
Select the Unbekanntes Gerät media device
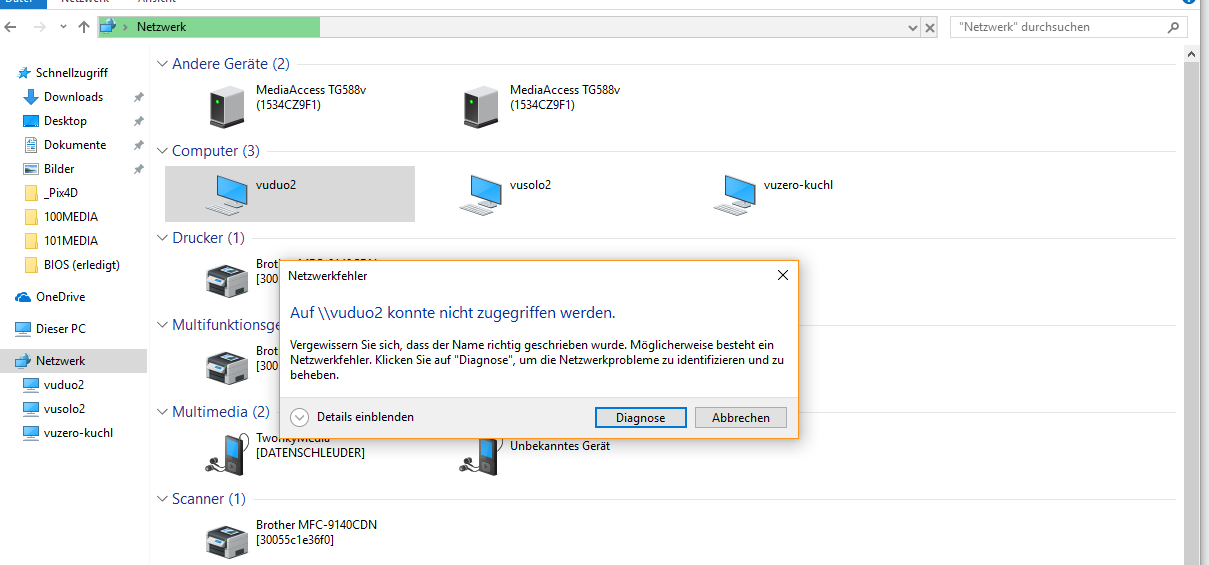(x=544, y=453)
